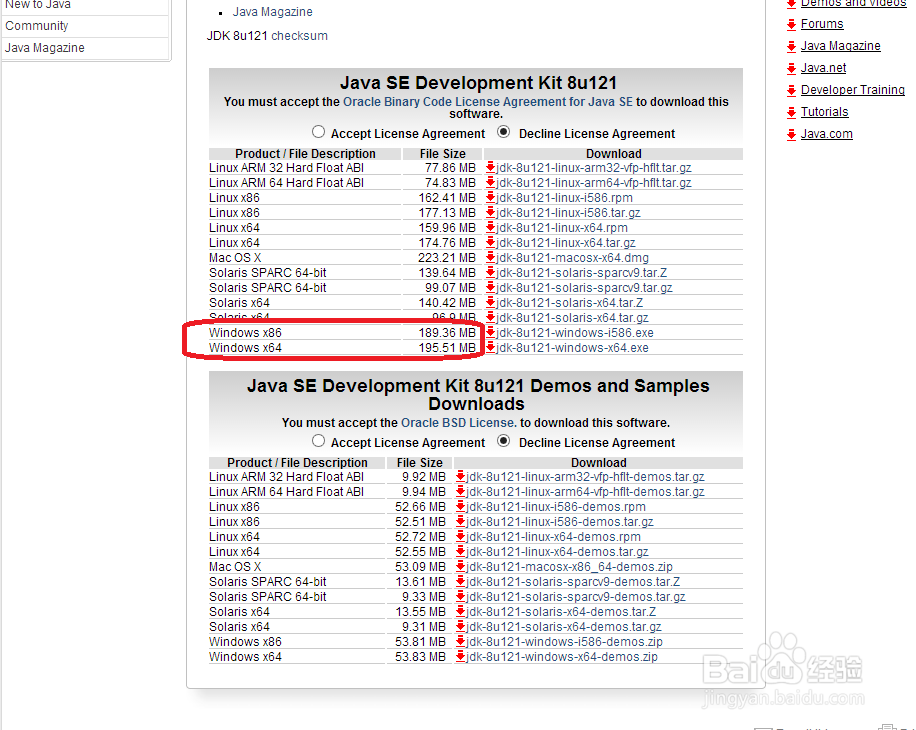Open the Oracle BSD License link

[459, 423]
